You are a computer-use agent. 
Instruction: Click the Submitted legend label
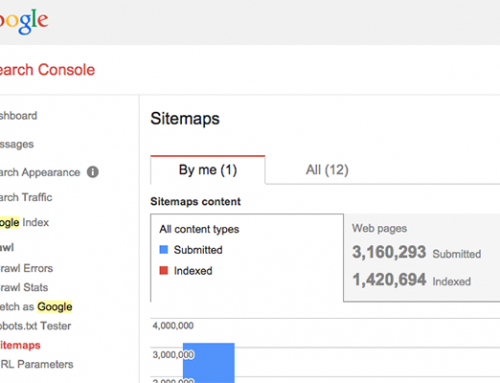(198, 250)
